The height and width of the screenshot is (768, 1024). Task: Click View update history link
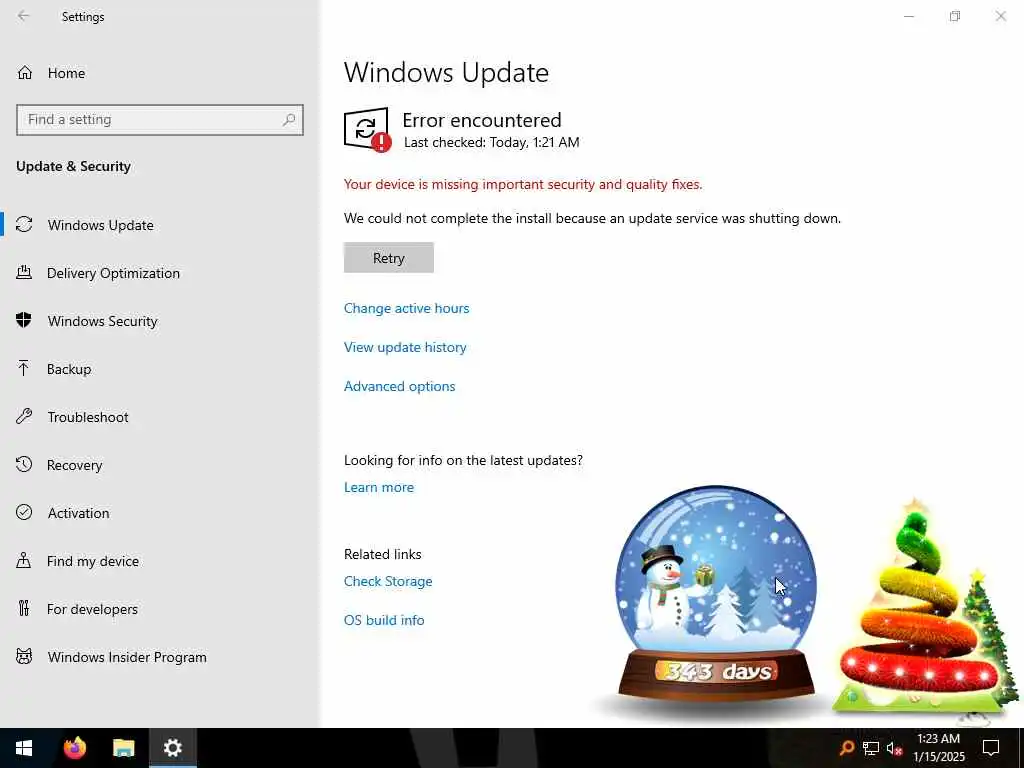405,347
